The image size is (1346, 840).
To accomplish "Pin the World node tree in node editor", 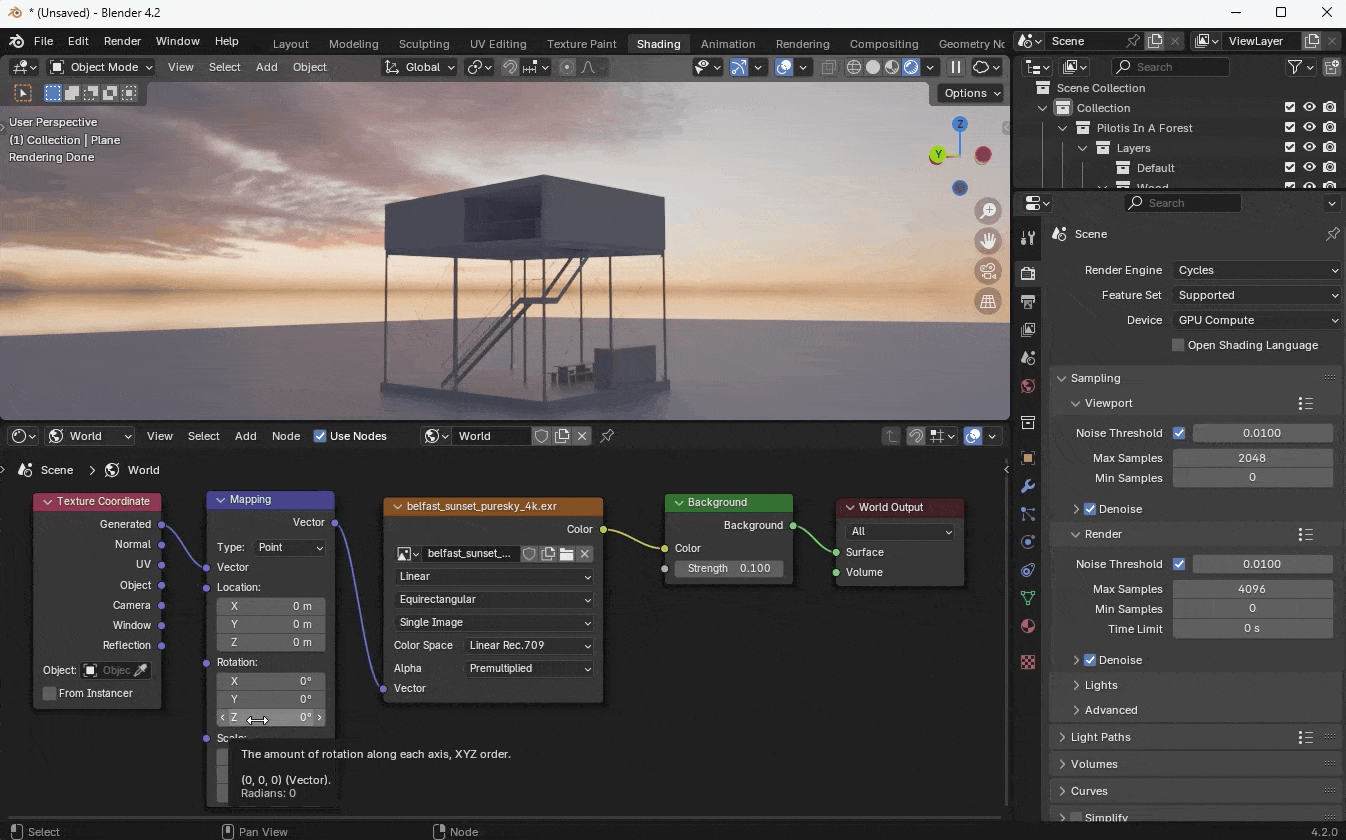I will pos(607,436).
